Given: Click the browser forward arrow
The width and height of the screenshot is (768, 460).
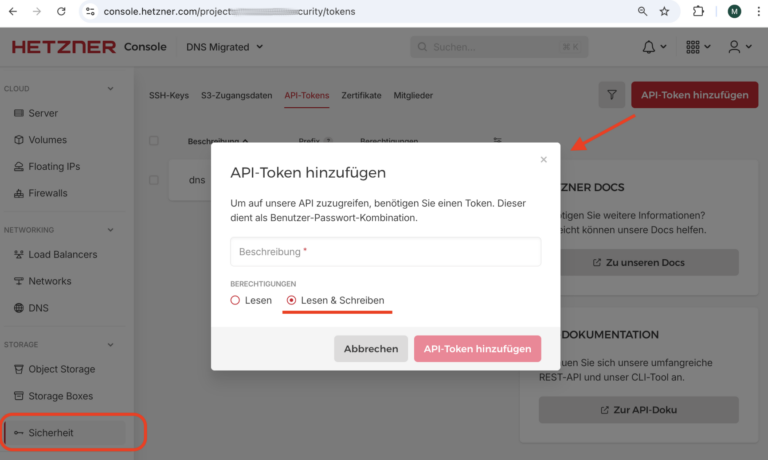Looking at the screenshot, I should [37, 11].
